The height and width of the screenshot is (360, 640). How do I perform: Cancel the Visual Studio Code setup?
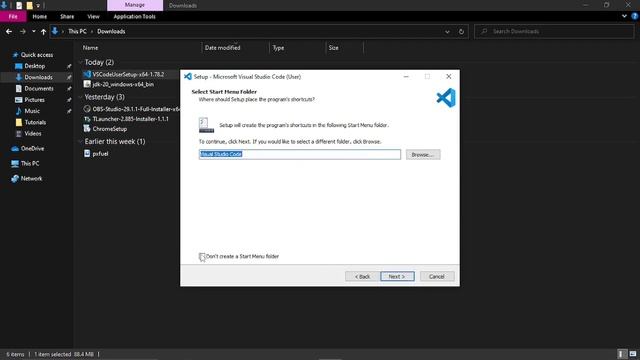(x=437, y=276)
